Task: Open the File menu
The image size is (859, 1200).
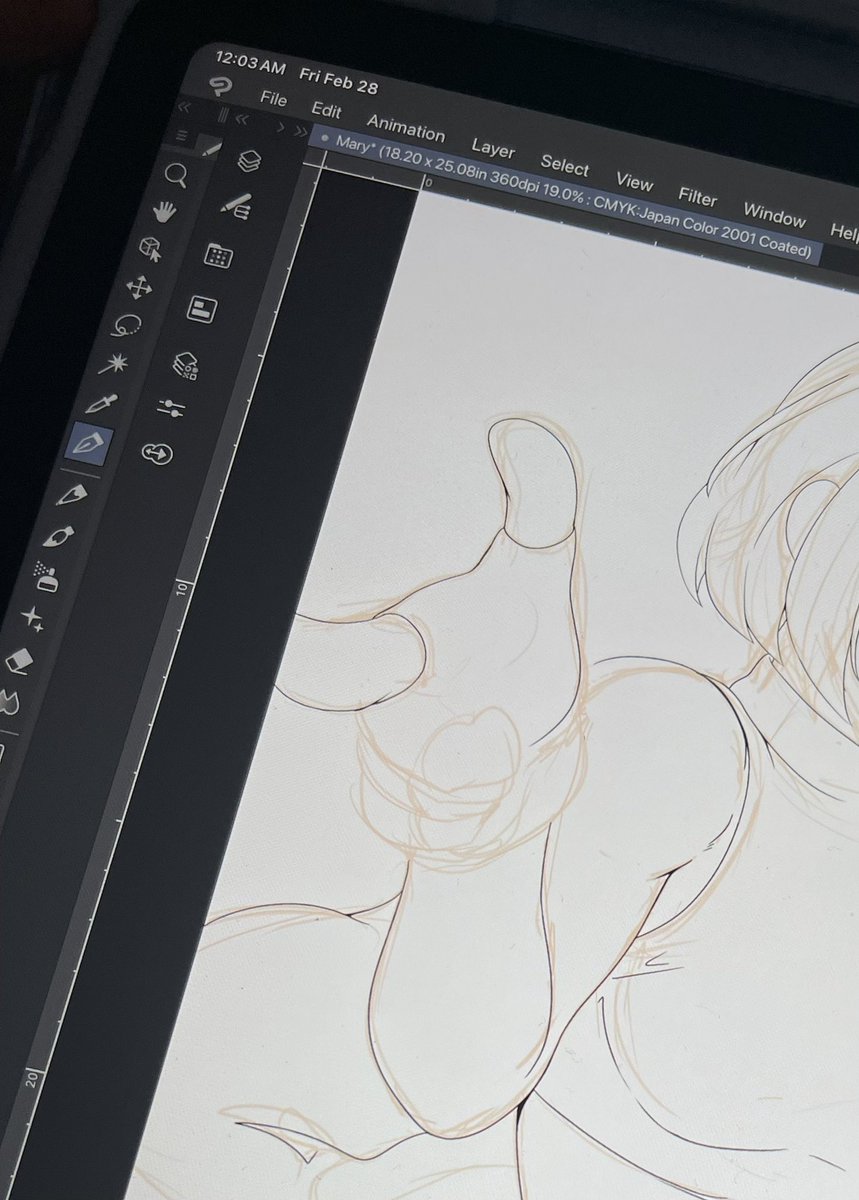Action: coord(273,100)
